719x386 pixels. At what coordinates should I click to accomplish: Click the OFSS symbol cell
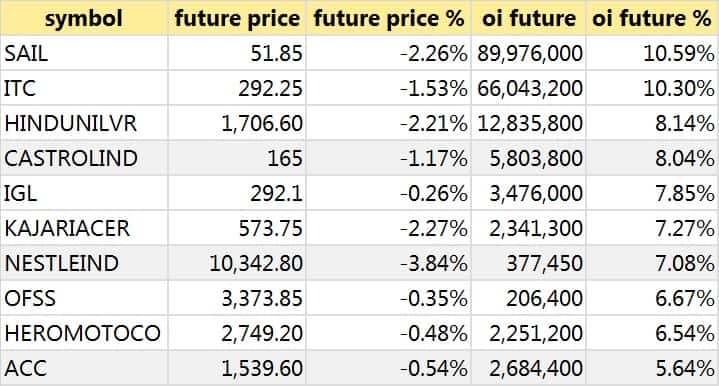(x=84, y=298)
